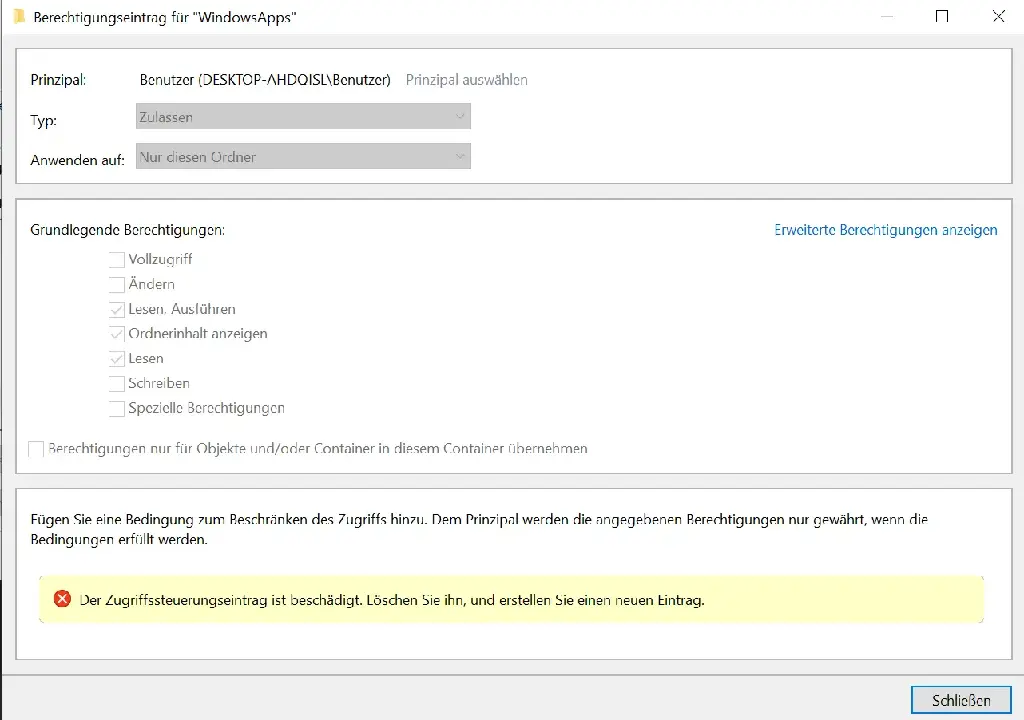The height and width of the screenshot is (720, 1024).
Task: Click the Typ: label
Action: (x=43, y=120)
